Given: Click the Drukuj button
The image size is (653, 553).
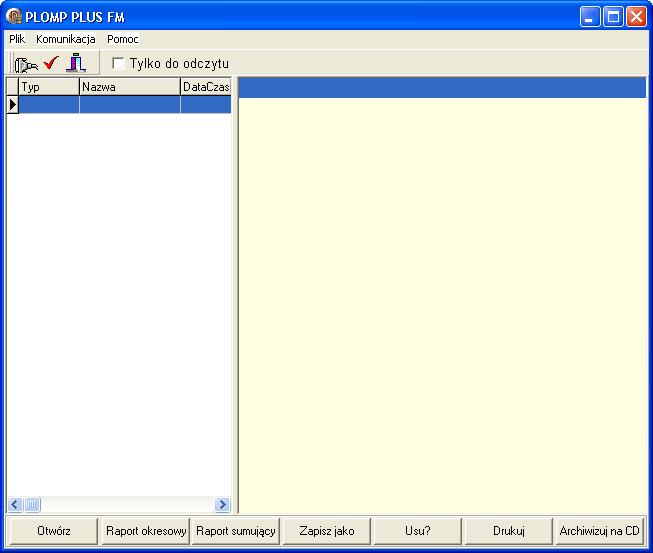Looking at the screenshot, I should [508, 531].
